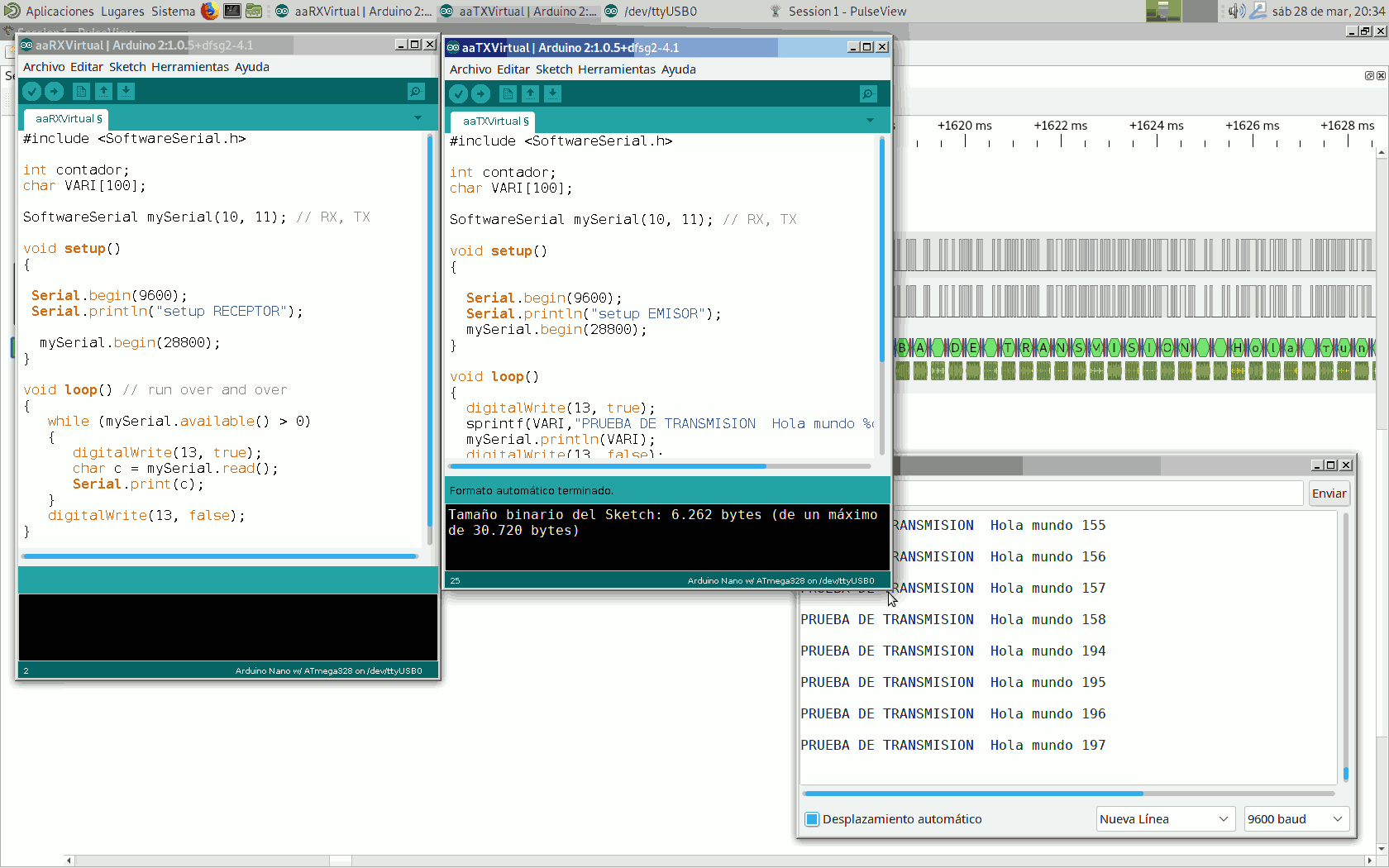Open Archivo menu in aaRXVirtual window
Screen dimensions: 1389x868
click(44, 67)
